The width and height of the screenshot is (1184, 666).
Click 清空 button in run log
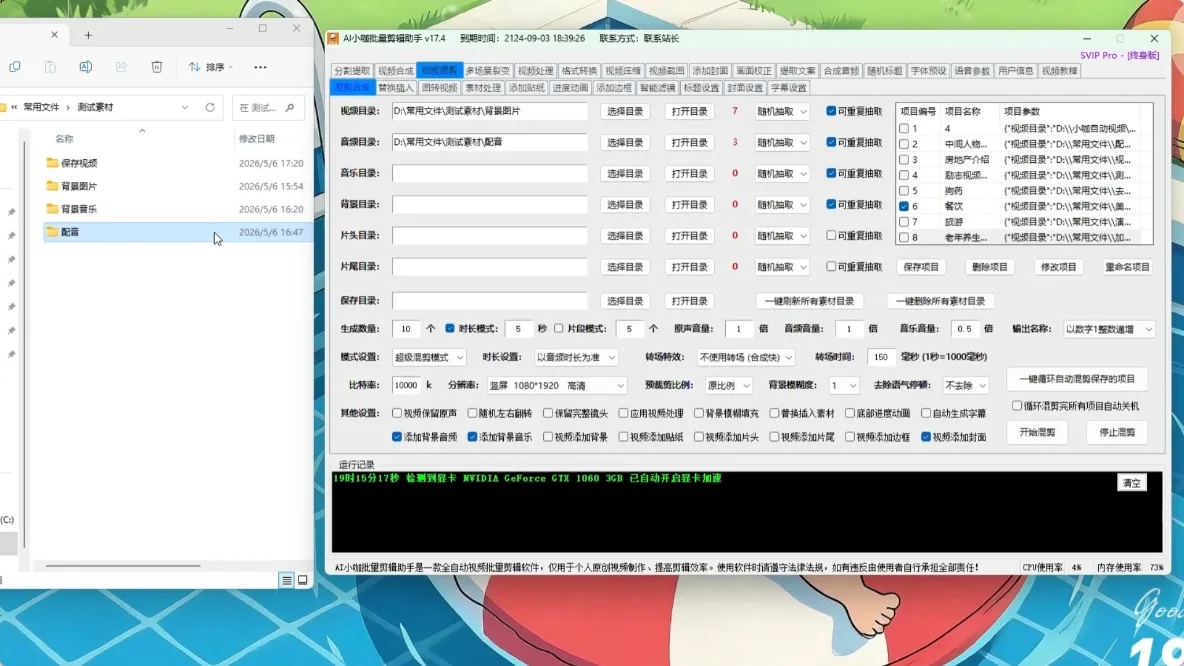pos(1132,483)
